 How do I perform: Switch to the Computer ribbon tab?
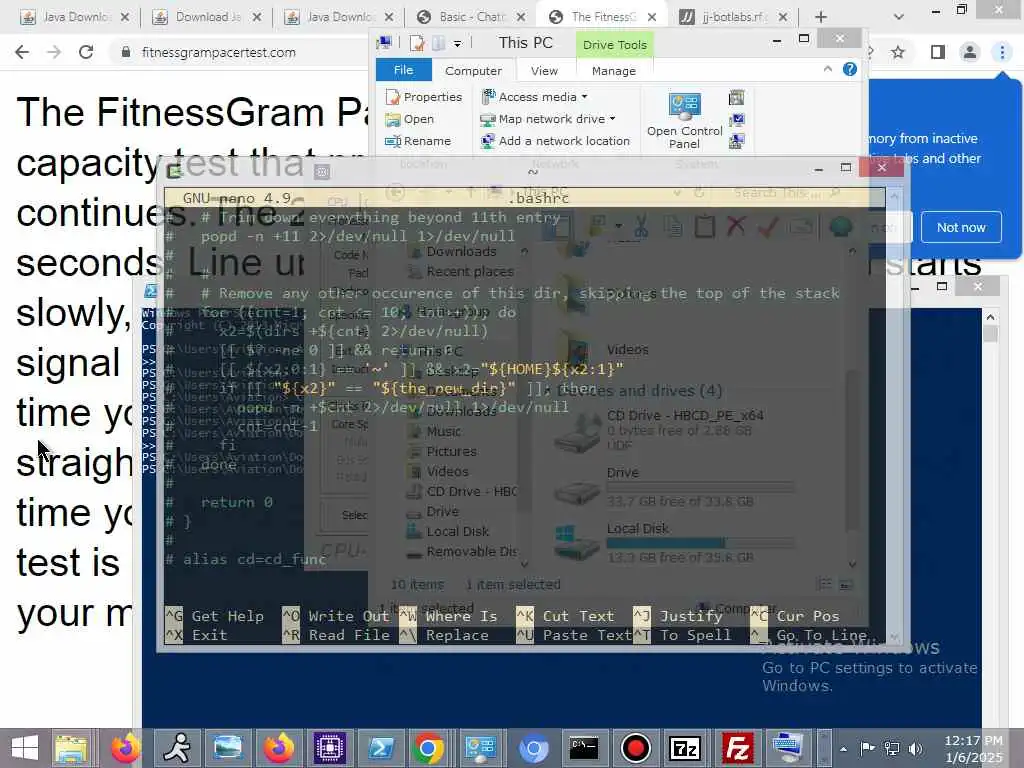coord(473,71)
